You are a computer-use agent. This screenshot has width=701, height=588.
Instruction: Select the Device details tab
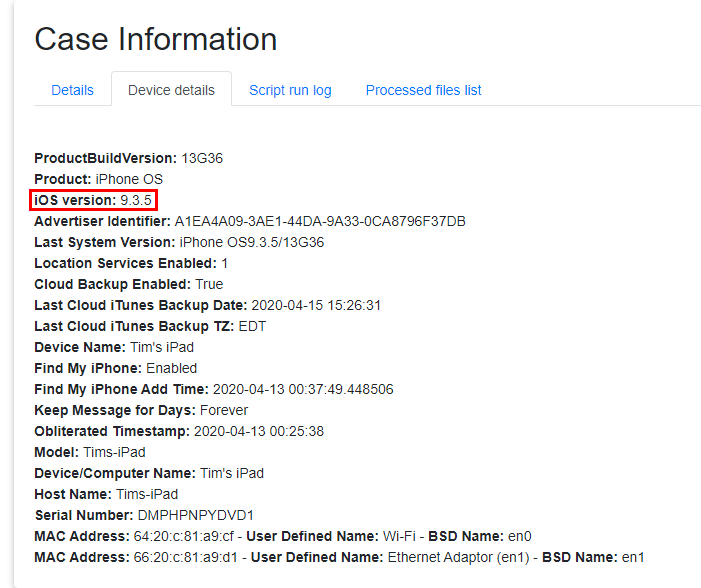pos(171,90)
